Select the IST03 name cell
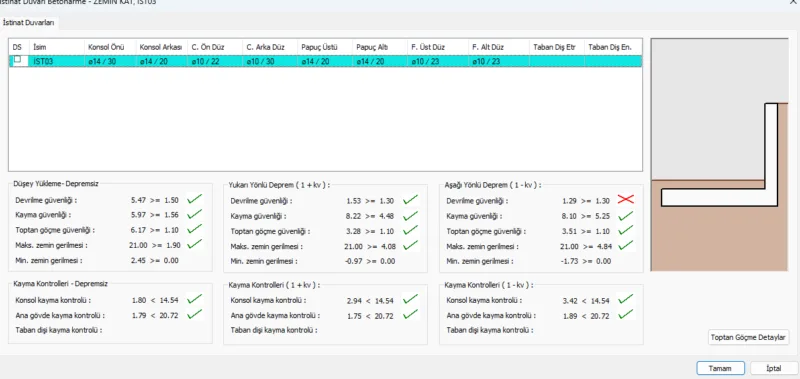This screenshot has height=379, width=800. (x=57, y=61)
